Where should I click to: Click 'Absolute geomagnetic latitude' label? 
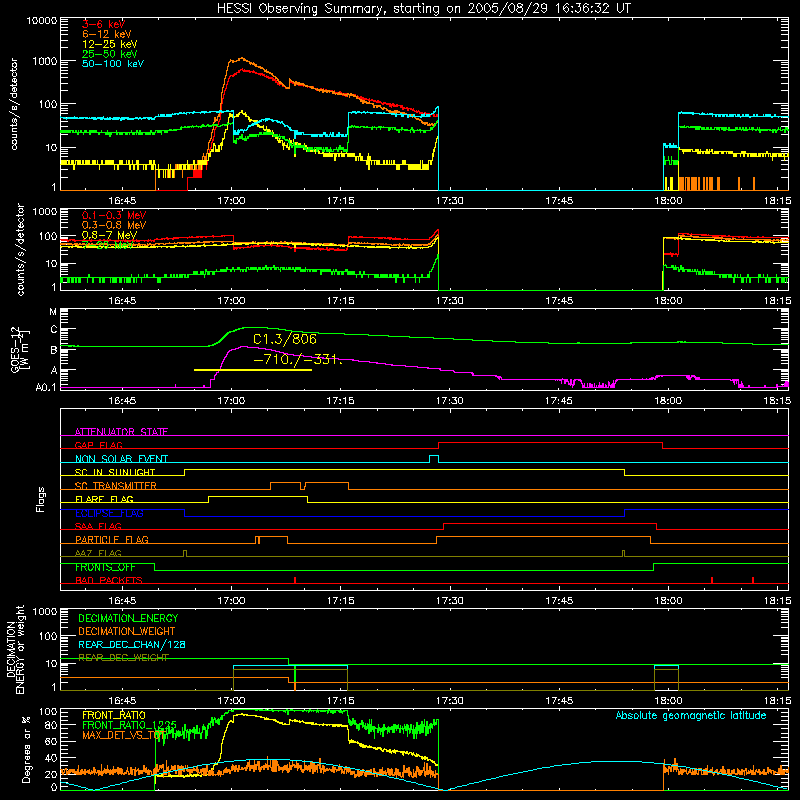pyautogui.click(x=691, y=715)
